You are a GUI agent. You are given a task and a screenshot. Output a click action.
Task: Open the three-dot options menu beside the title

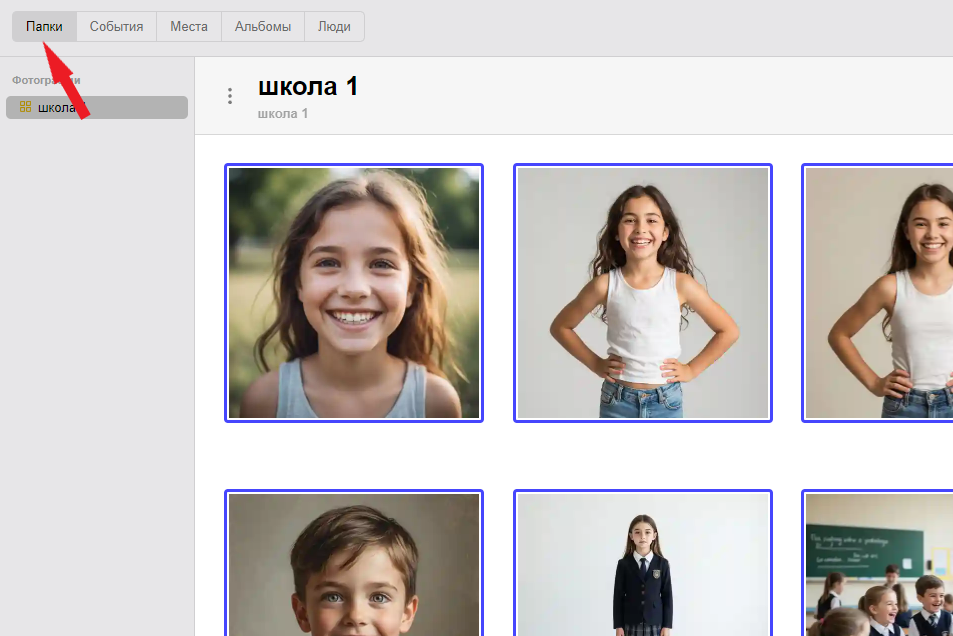[230, 96]
